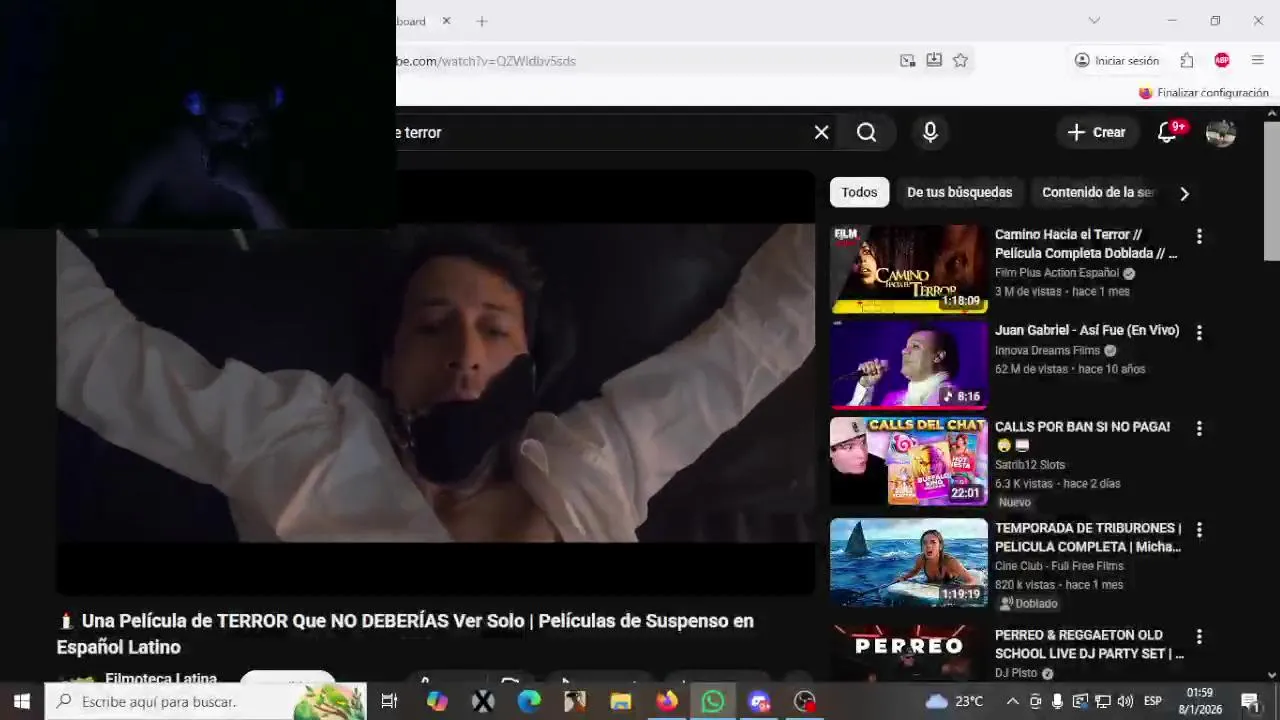
Task: Open the weather 23°C widget
Action: [954, 701]
